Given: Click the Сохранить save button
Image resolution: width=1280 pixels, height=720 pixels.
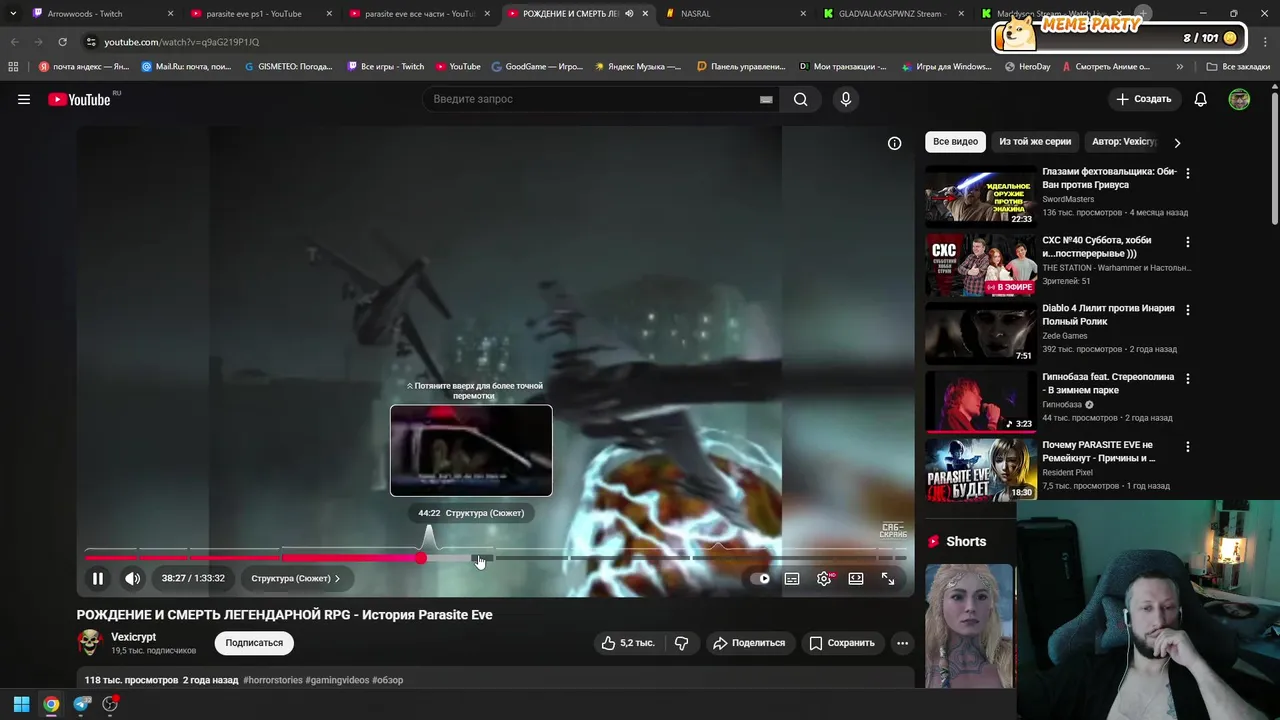Looking at the screenshot, I should 842,643.
